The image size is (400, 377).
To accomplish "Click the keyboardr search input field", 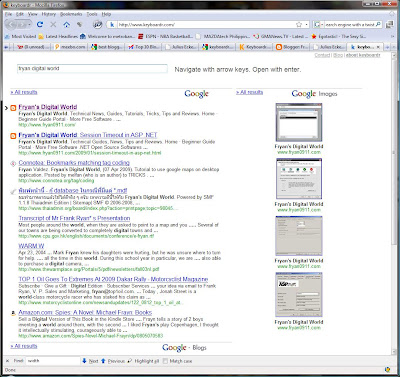I will 92,68.
